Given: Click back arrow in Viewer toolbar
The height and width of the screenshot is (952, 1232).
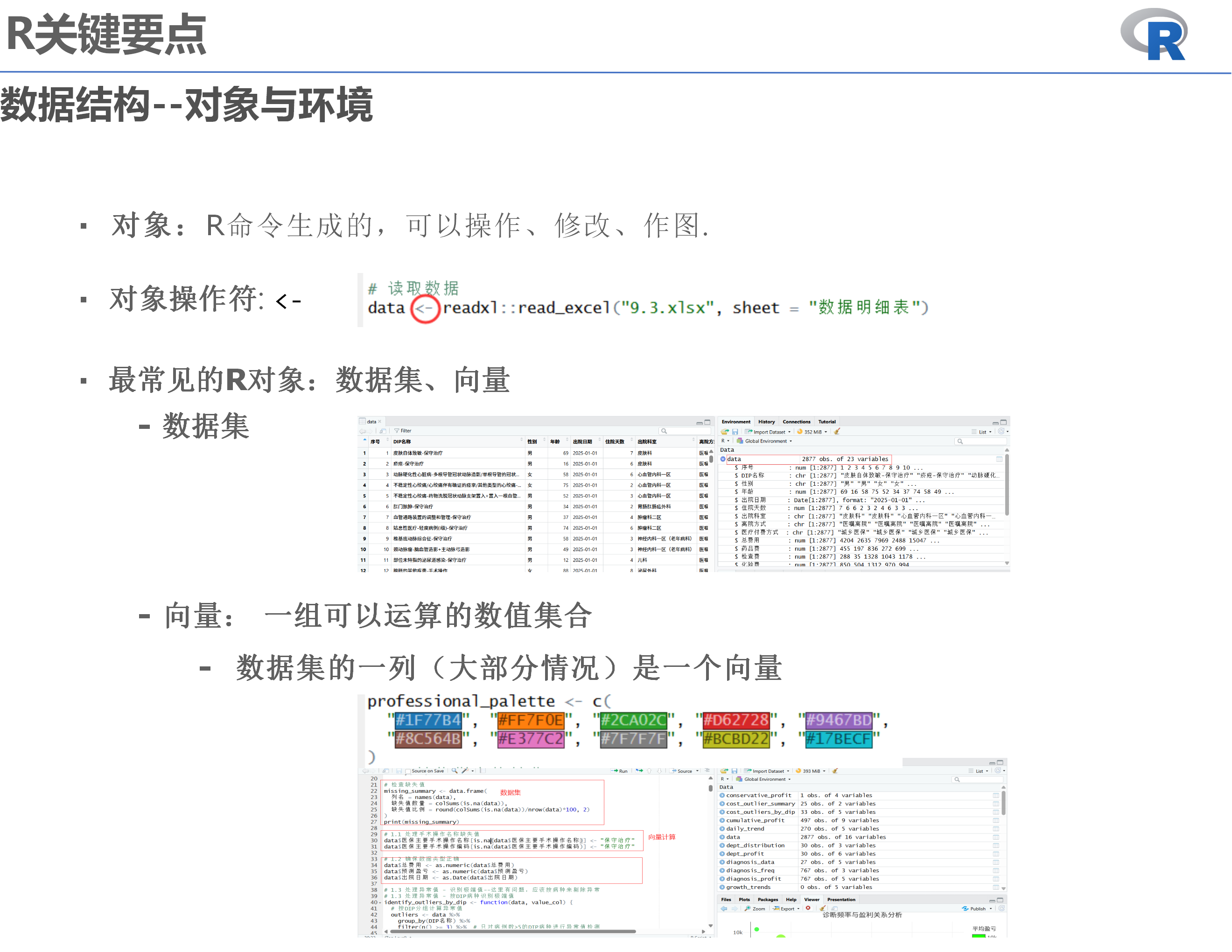Looking at the screenshot, I should click(x=724, y=909).
